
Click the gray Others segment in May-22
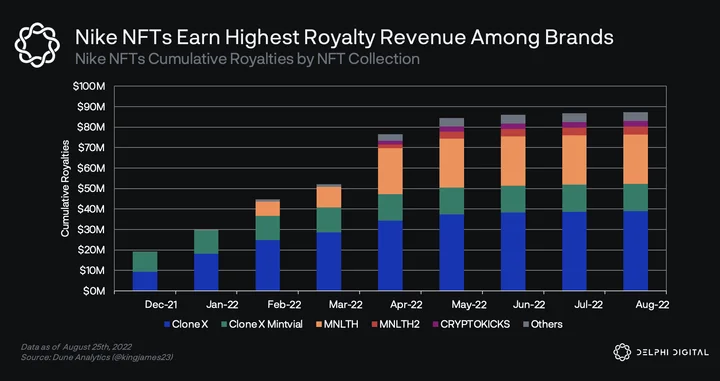[x=452, y=122]
